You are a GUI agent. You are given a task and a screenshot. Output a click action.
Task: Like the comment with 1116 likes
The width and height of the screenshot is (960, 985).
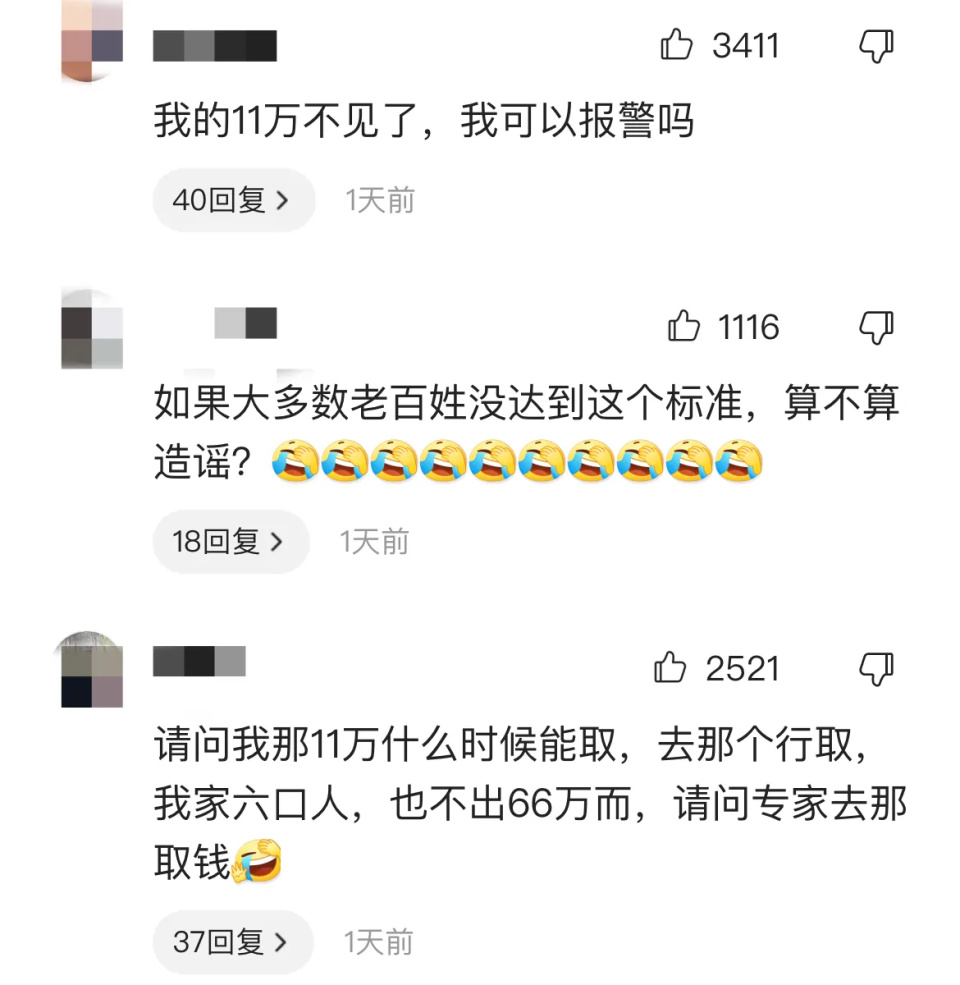(x=683, y=326)
